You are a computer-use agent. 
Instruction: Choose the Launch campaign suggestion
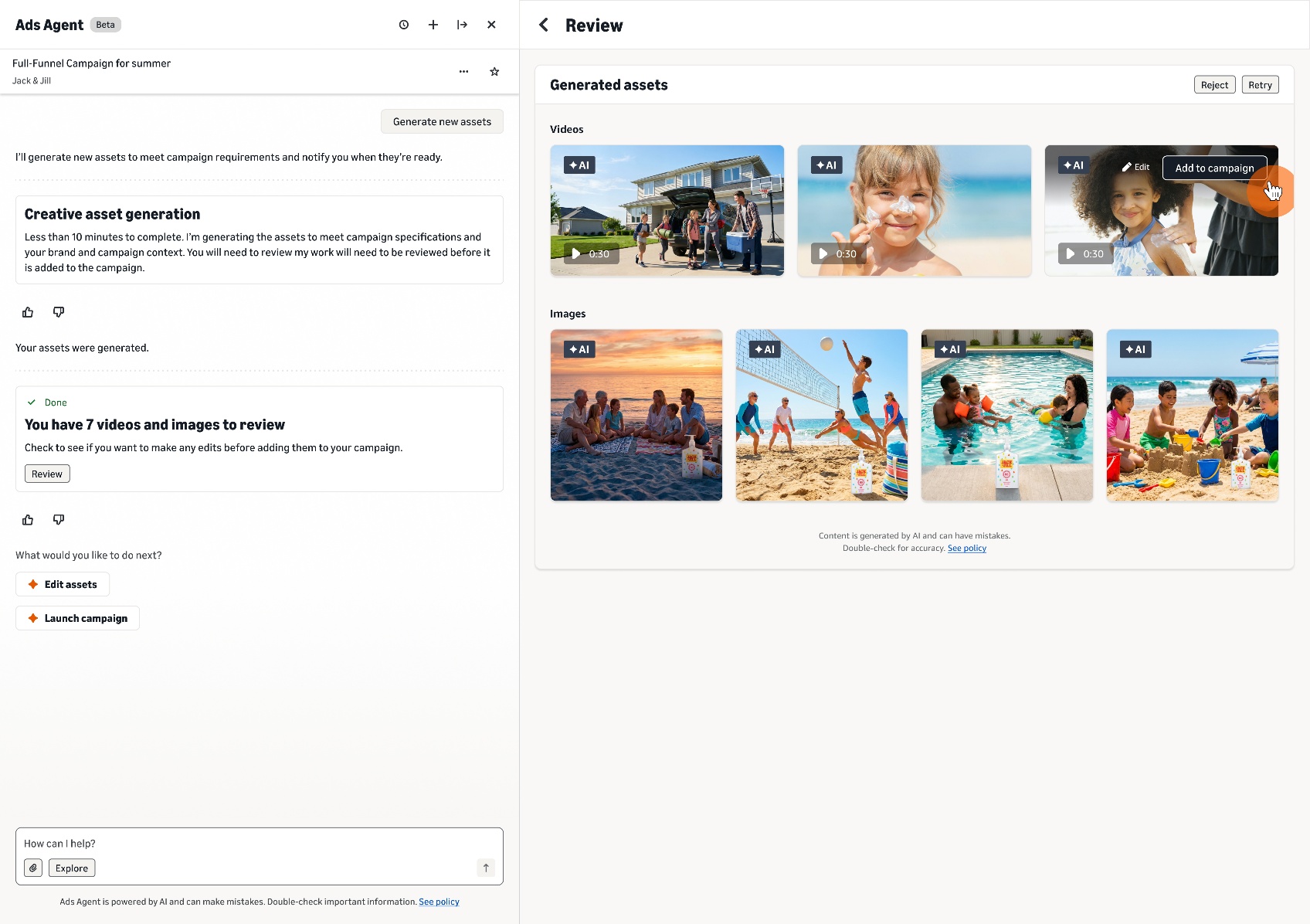click(x=77, y=618)
